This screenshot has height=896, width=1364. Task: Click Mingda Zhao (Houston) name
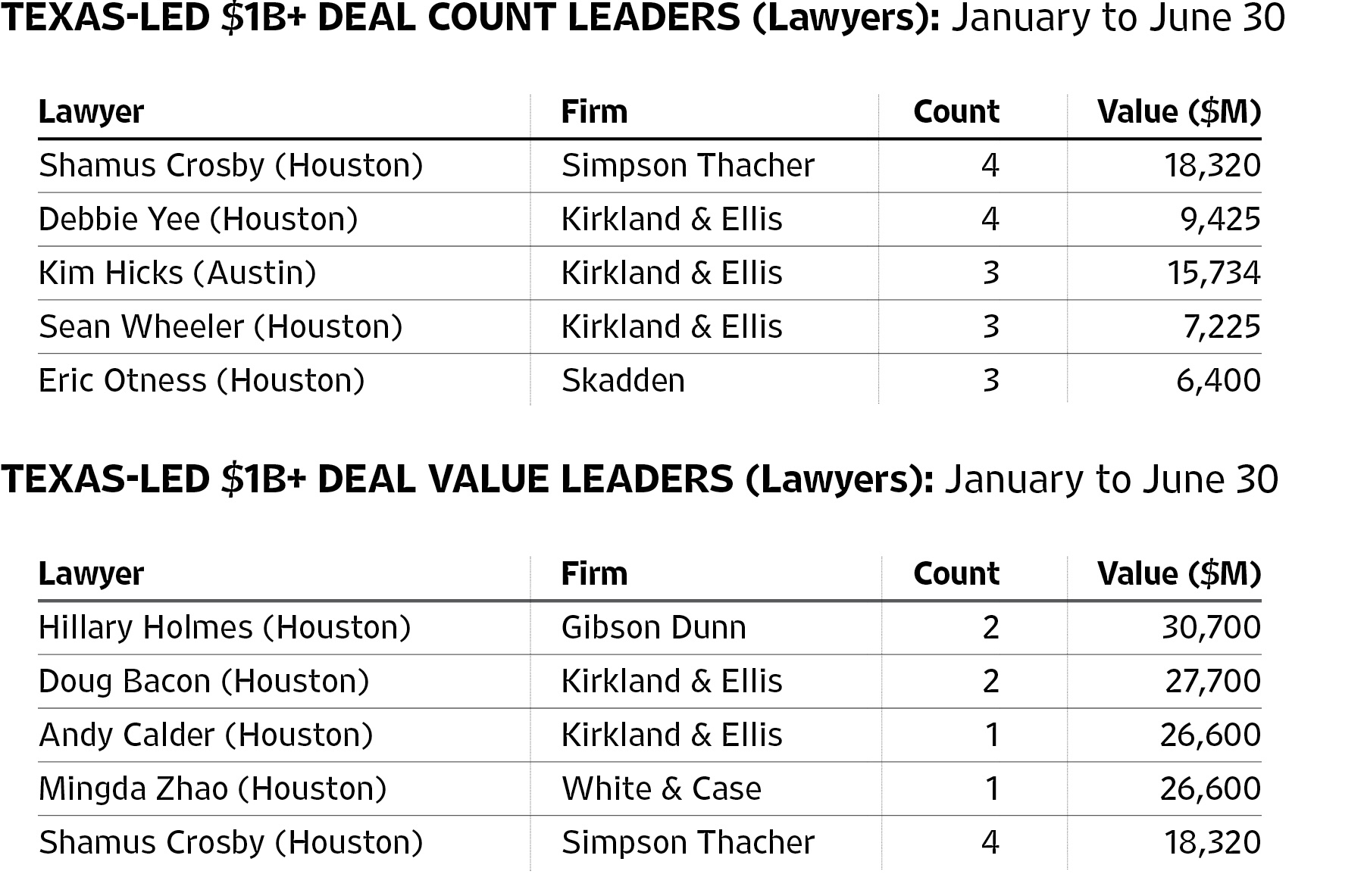(213, 789)
